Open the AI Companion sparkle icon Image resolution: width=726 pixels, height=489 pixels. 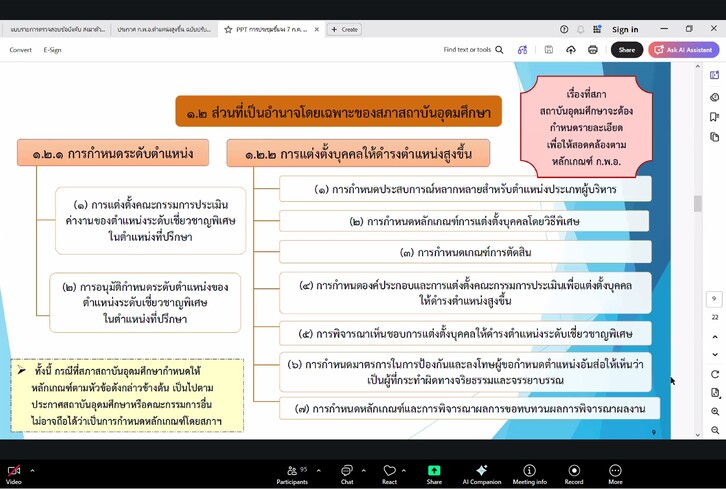(482, 475)
